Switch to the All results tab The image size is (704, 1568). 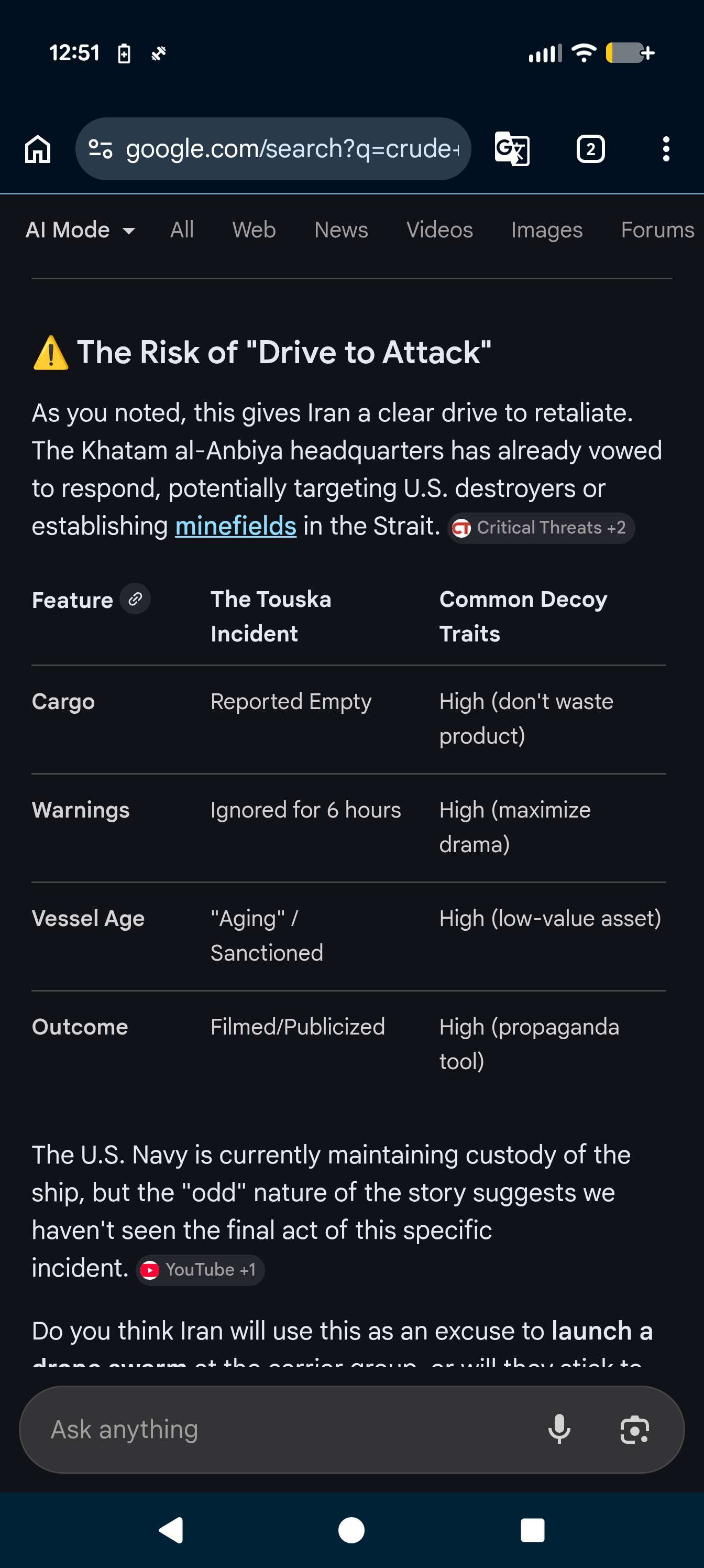tap(182, 230)
